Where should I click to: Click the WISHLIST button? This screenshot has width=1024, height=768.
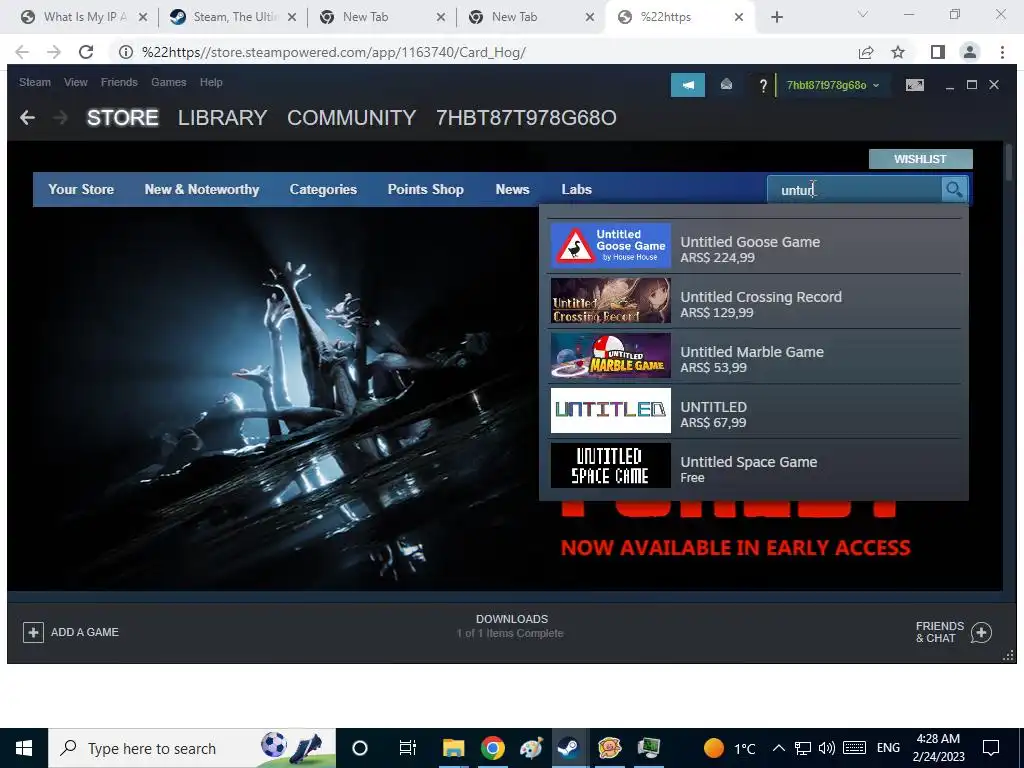pyautogui.click(x=920, y=159)
